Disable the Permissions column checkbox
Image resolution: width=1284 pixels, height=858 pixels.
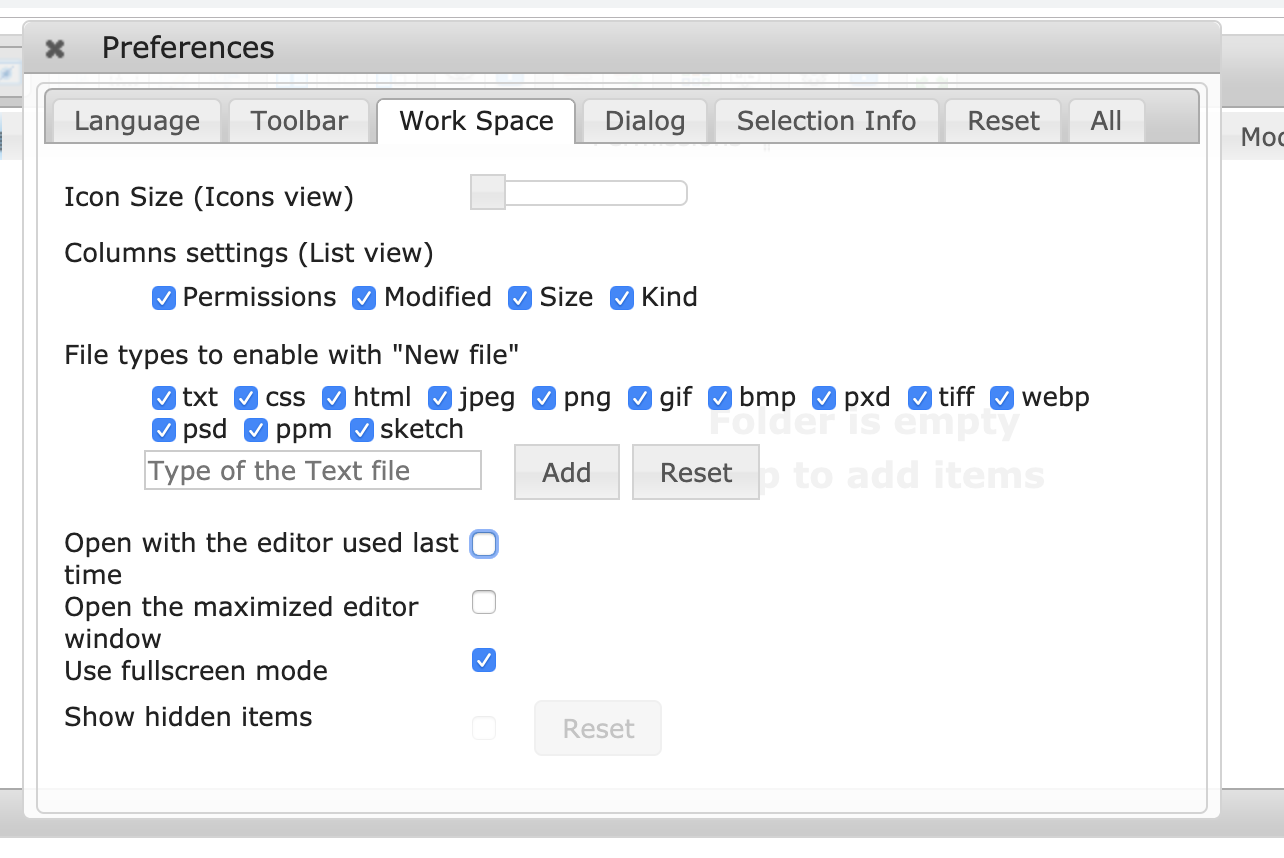pyautogui.click(x=163, y=297)
